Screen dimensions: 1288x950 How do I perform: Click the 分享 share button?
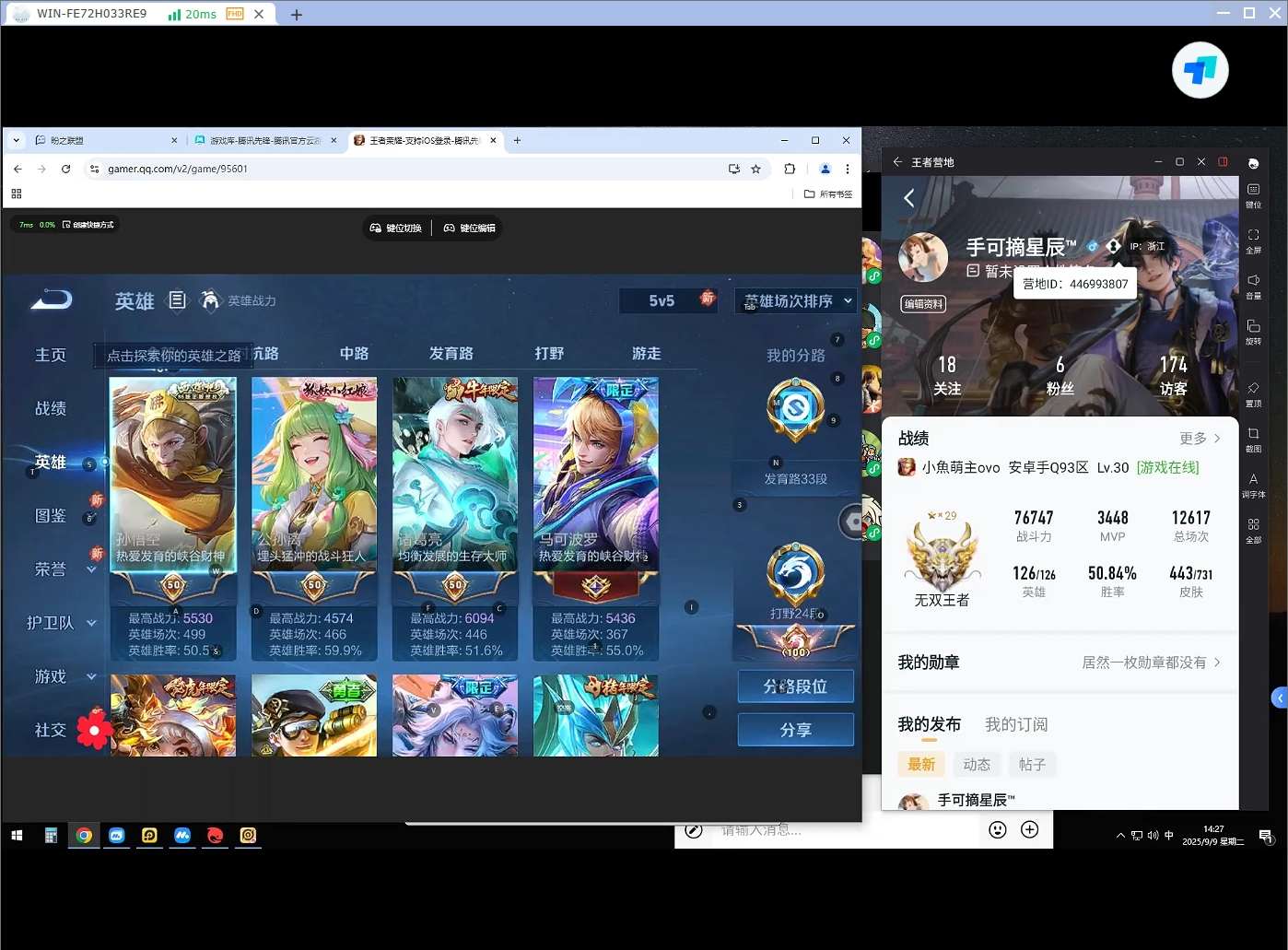coord(795,730)
